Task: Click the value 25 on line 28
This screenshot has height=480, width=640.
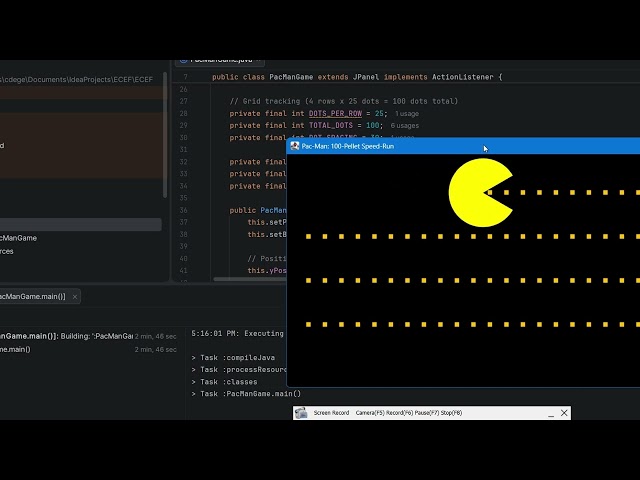Action: (x=379, y=113)
